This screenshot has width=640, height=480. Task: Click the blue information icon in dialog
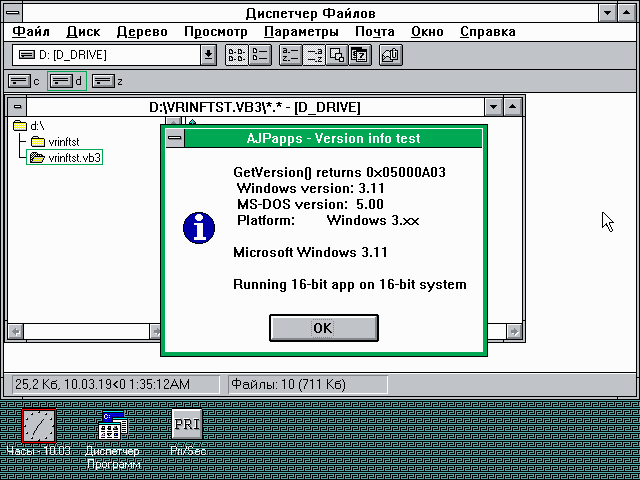pos(199,228)
